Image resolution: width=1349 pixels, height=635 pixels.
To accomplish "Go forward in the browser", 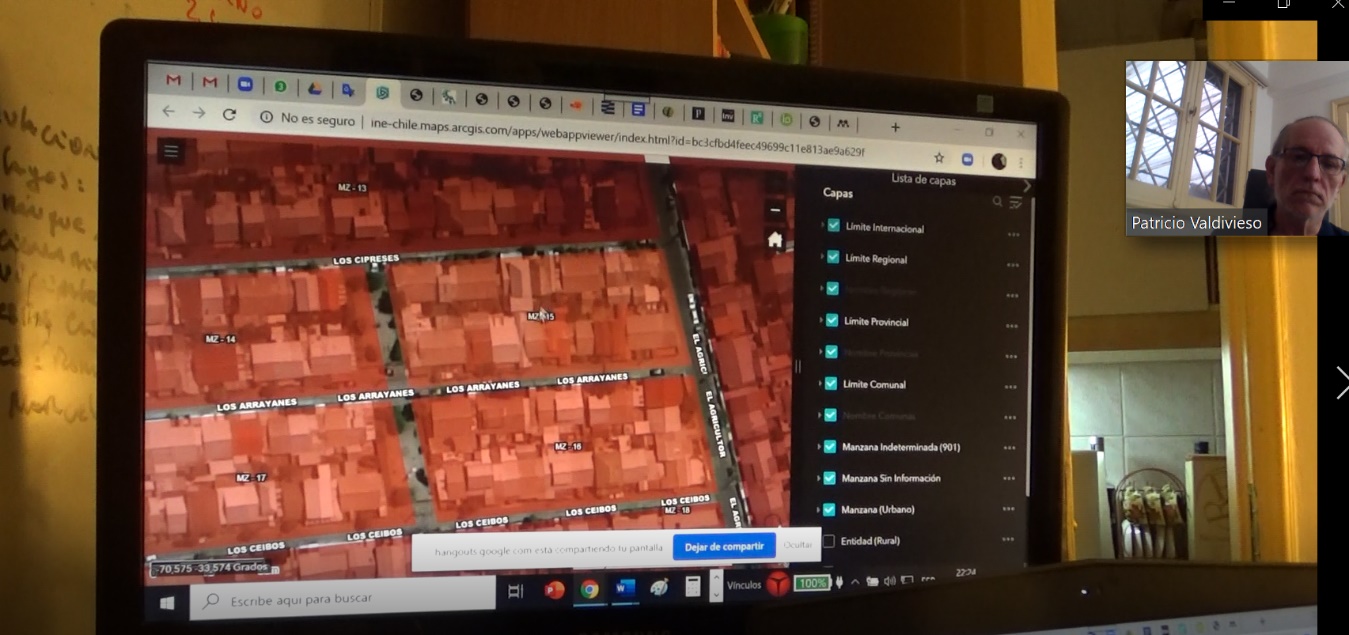I will point(198,113).
